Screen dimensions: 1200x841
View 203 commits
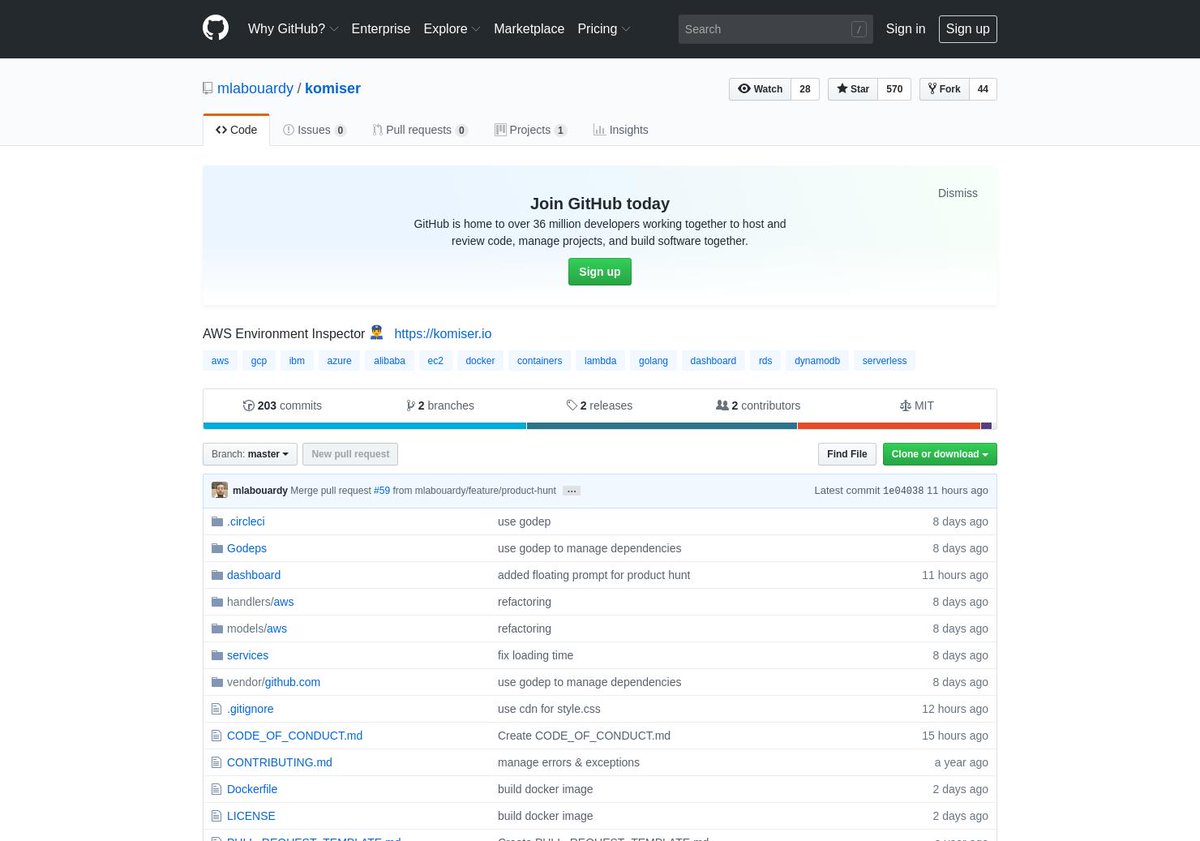pyautogui.click(x=282, y=406)
